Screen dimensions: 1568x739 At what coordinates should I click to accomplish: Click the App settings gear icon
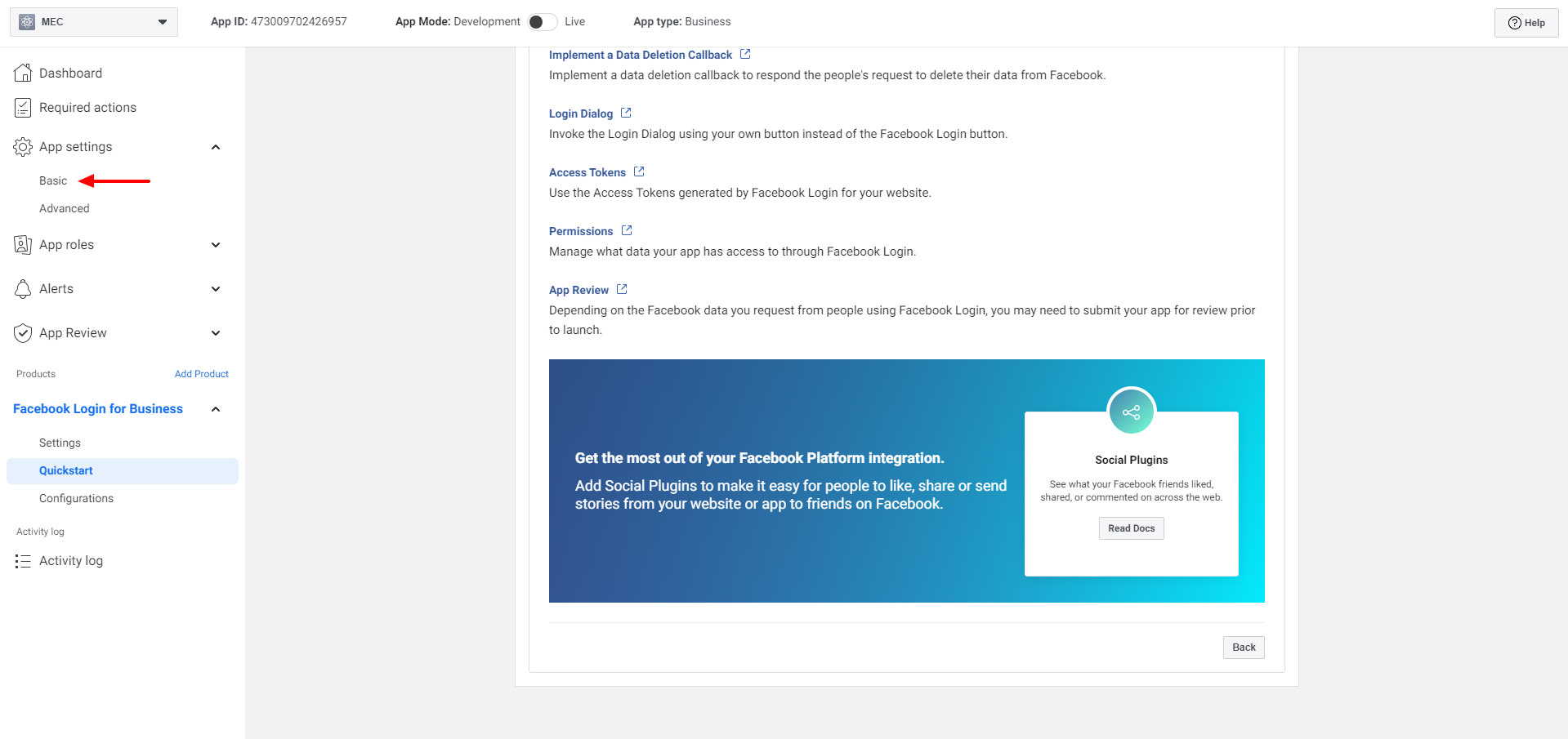(23, 147)
